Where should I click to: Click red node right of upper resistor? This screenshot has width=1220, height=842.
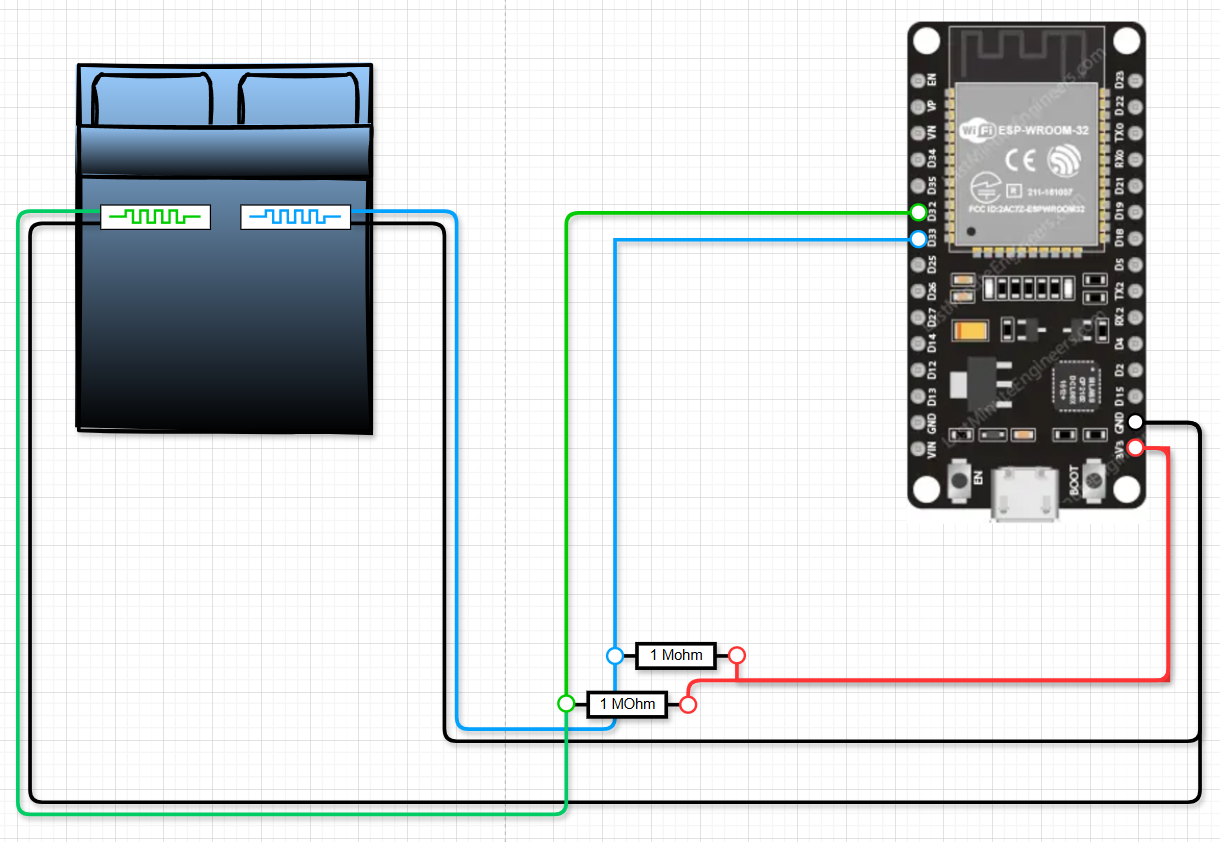coord(736,656)
